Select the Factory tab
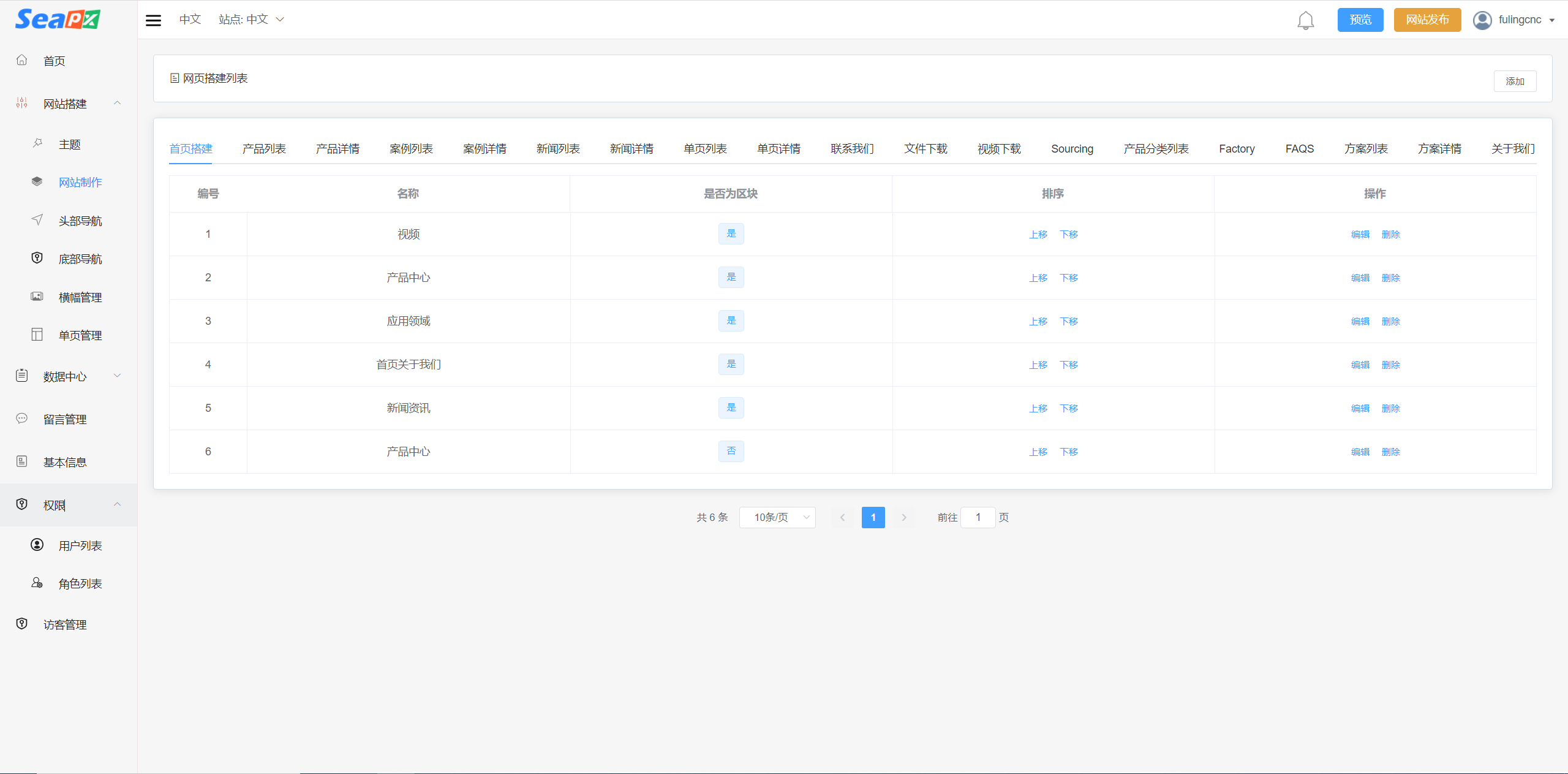The height and width of the screenshot is (774, 1568). click(1237, 149)
